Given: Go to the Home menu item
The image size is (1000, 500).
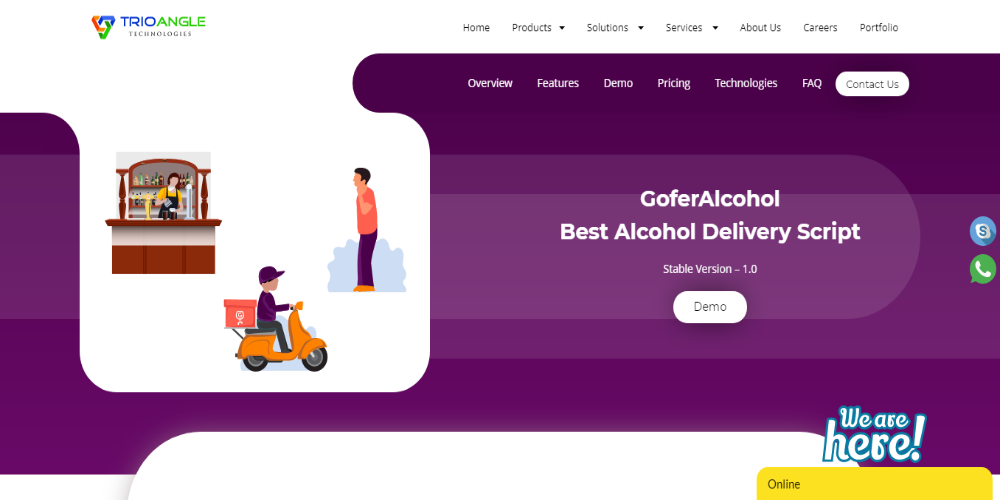Looking at the screenshot, I should pos(476,27).
